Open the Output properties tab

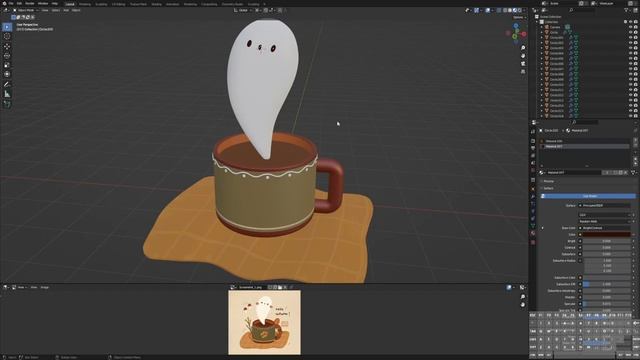click(x=533, y=148)
